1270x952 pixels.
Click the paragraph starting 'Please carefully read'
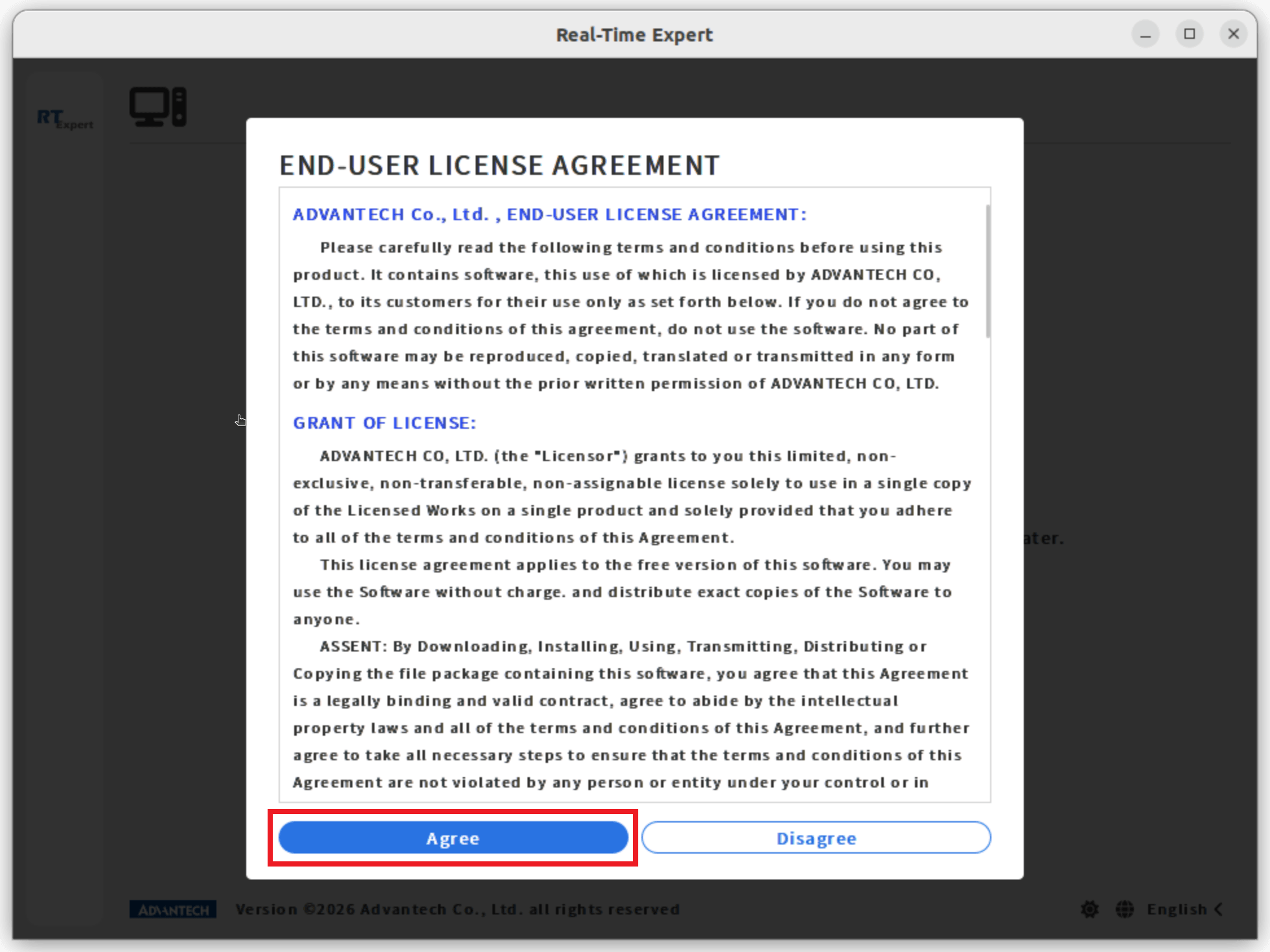point(631,315)
